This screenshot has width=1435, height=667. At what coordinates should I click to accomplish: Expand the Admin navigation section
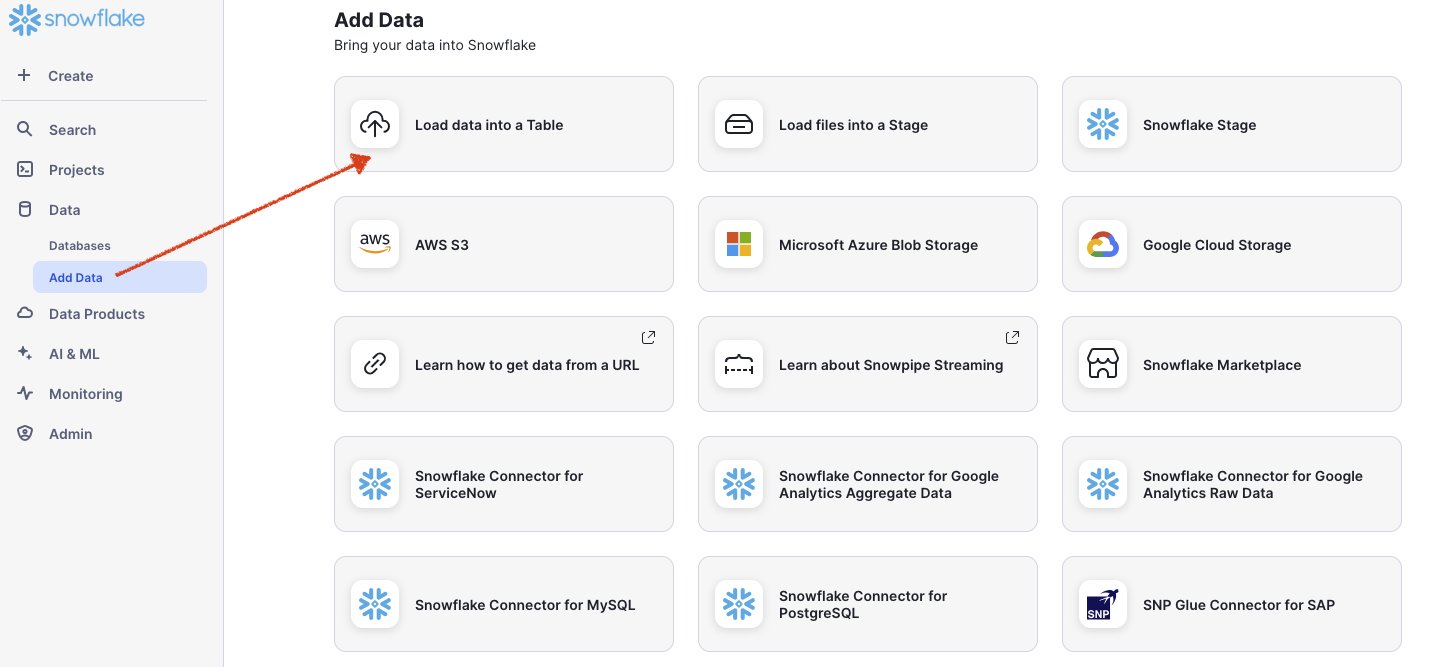70,434
